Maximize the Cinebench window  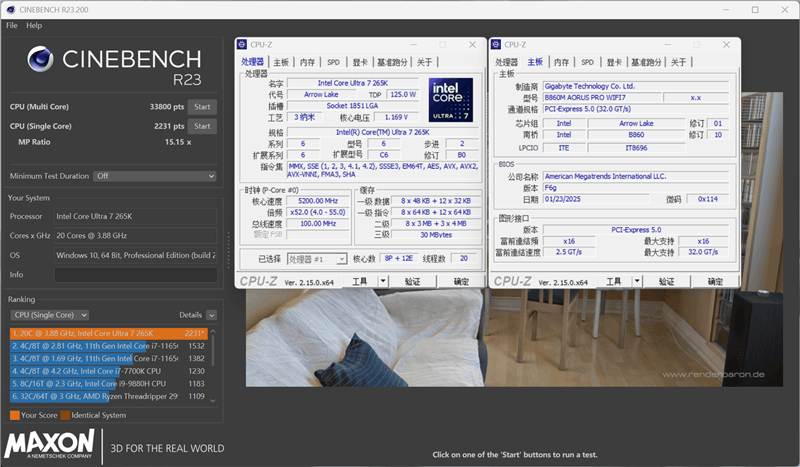coord(755,10)
